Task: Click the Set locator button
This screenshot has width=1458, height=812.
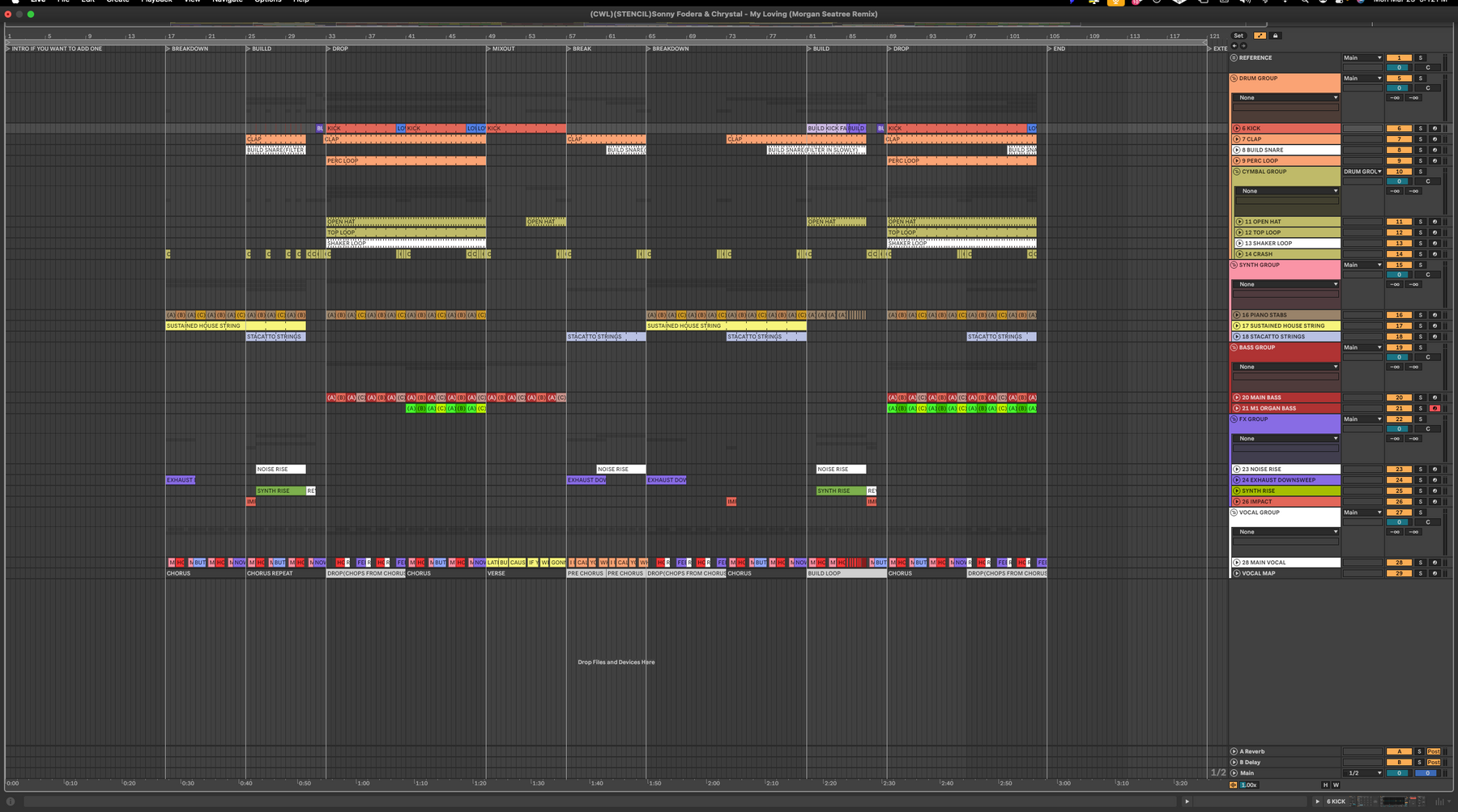Action: tap(1238, 36)
